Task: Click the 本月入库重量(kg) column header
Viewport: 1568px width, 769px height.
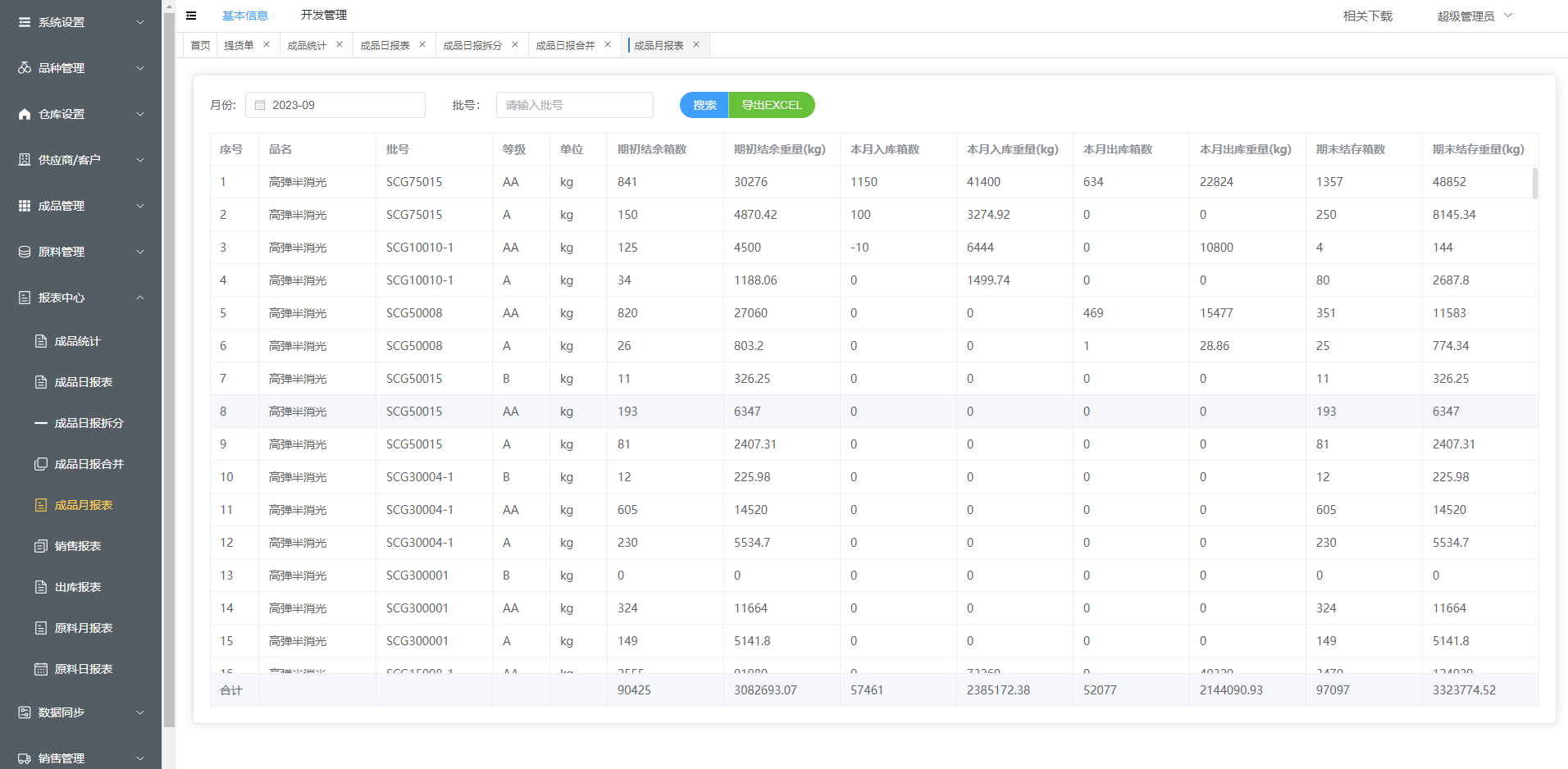Action: [x=1013, y=149]
